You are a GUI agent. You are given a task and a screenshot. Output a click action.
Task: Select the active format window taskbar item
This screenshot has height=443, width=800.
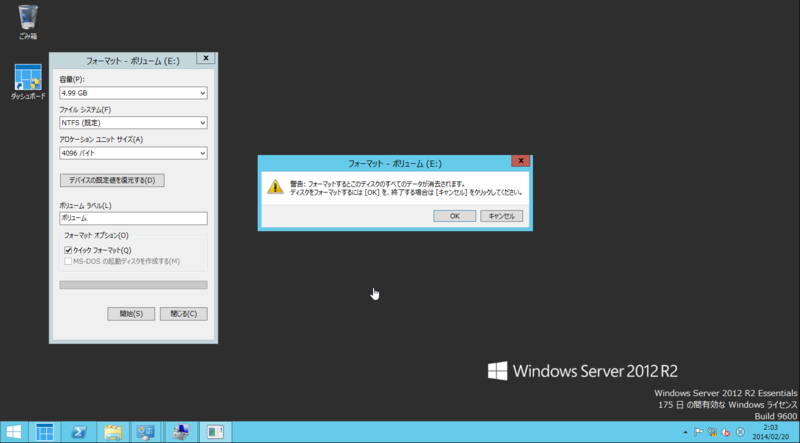point(215,432)
